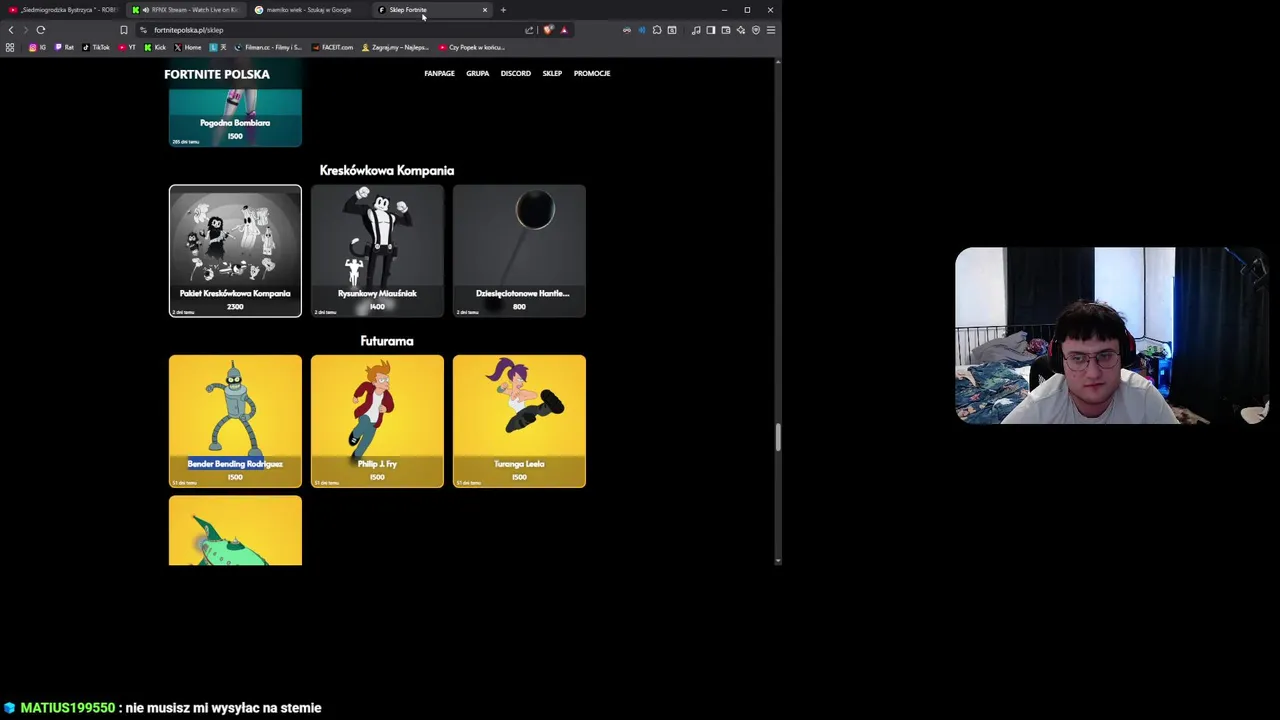Image resolution: width=1280 pixels, height=720 pixels.
Task: Open the Zagrajmy bookmark
Action: [x=395, y=47]
